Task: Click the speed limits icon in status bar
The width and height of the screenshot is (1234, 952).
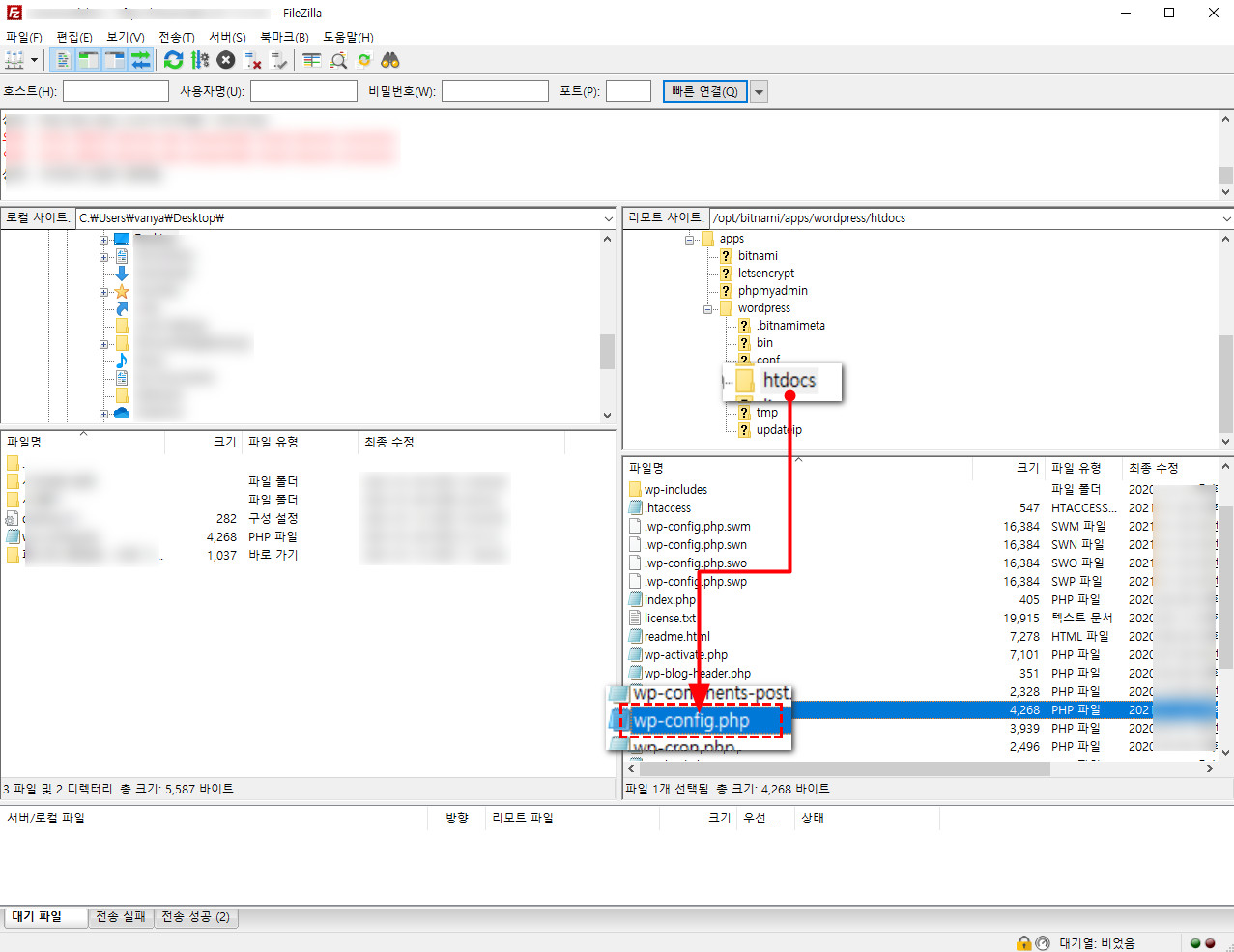Action: [1043, 943]
